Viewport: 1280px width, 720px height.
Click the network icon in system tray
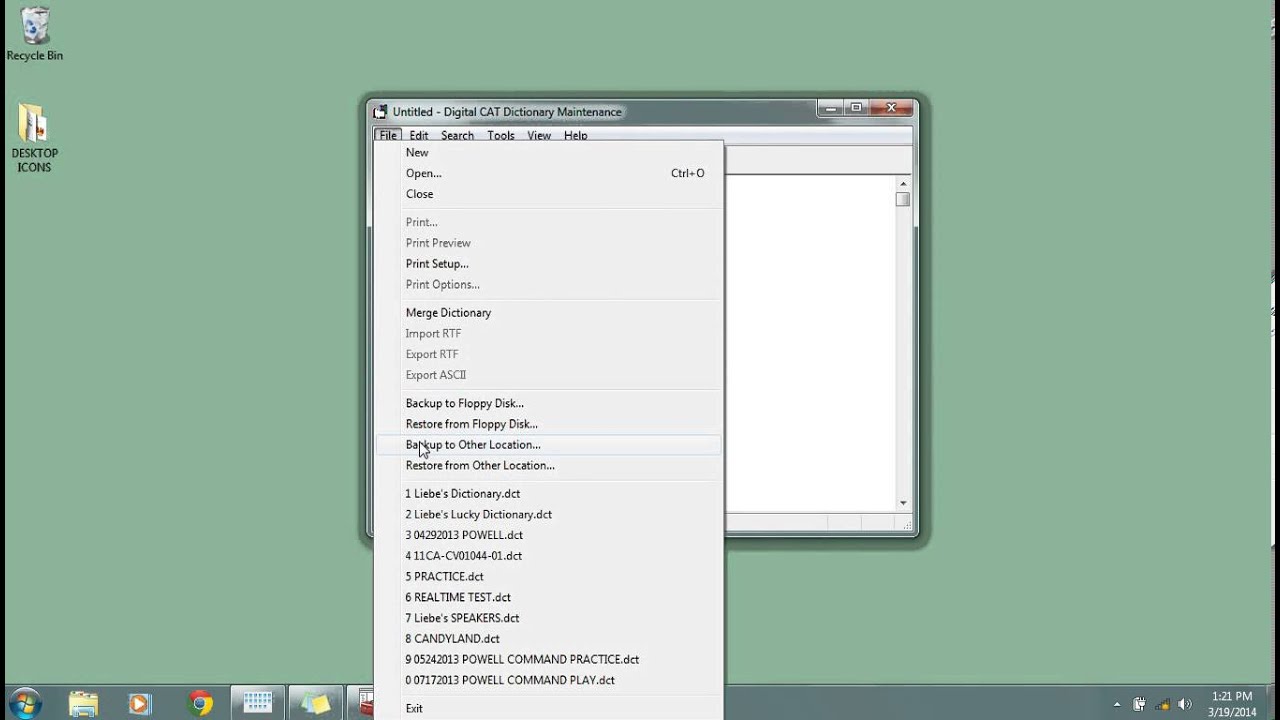pyautogui.click(x=1163, y=705)
